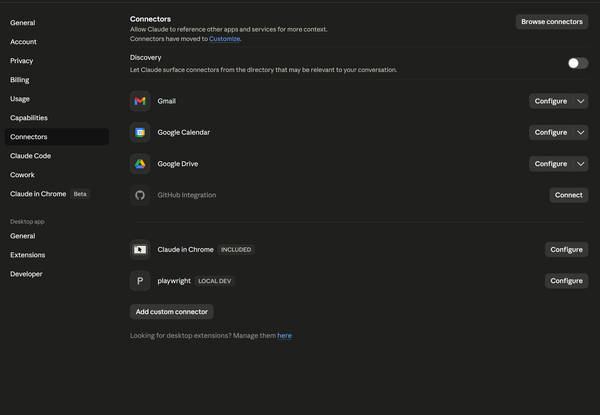
Task: Click the Desktop app section label
Action: click(27, 221)
